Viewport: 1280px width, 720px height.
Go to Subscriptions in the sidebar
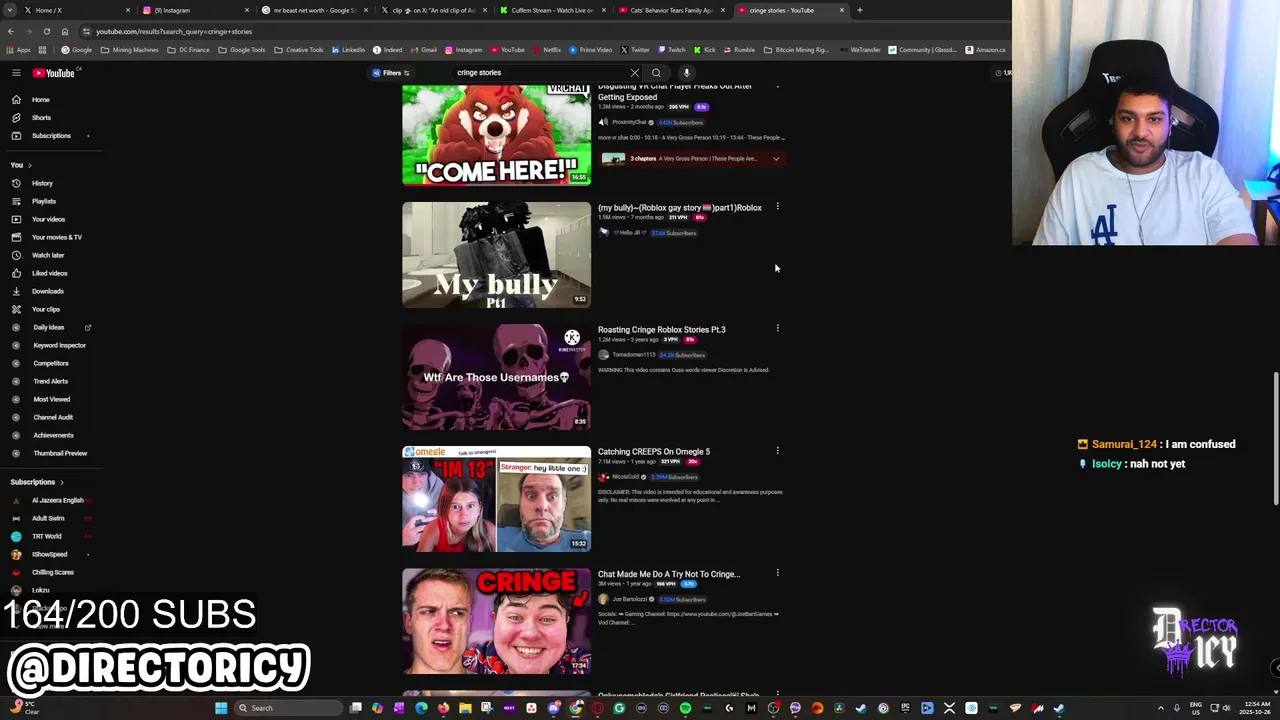(x=50, y=136)
